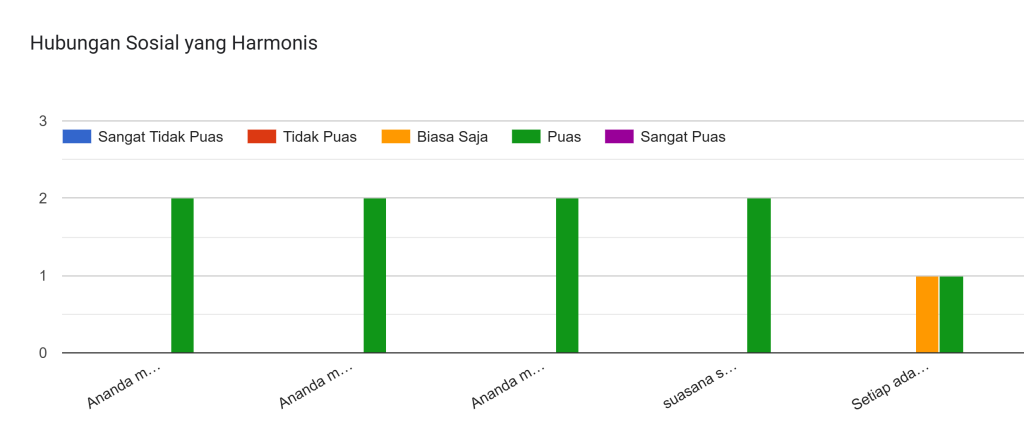Select the y-axis value 2

[43, 198]
